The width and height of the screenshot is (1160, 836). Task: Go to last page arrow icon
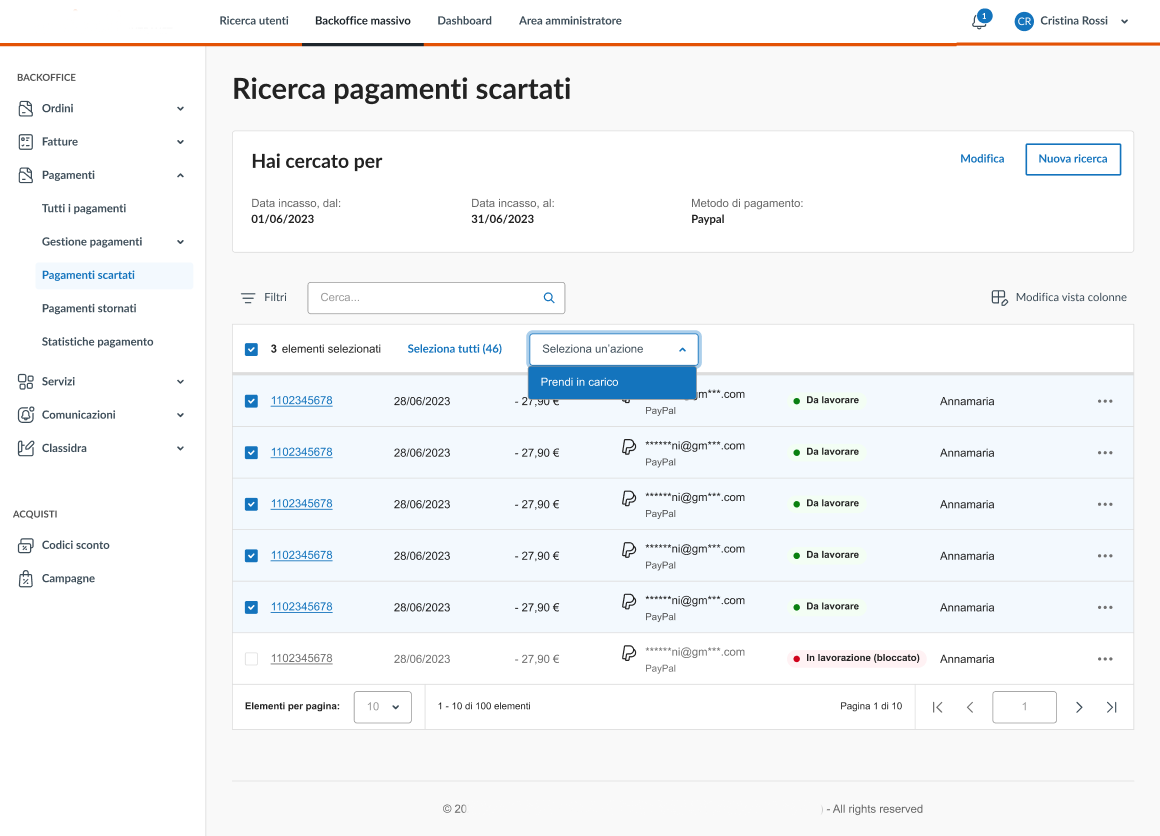pyautogui.click(x=1111, y=707)
